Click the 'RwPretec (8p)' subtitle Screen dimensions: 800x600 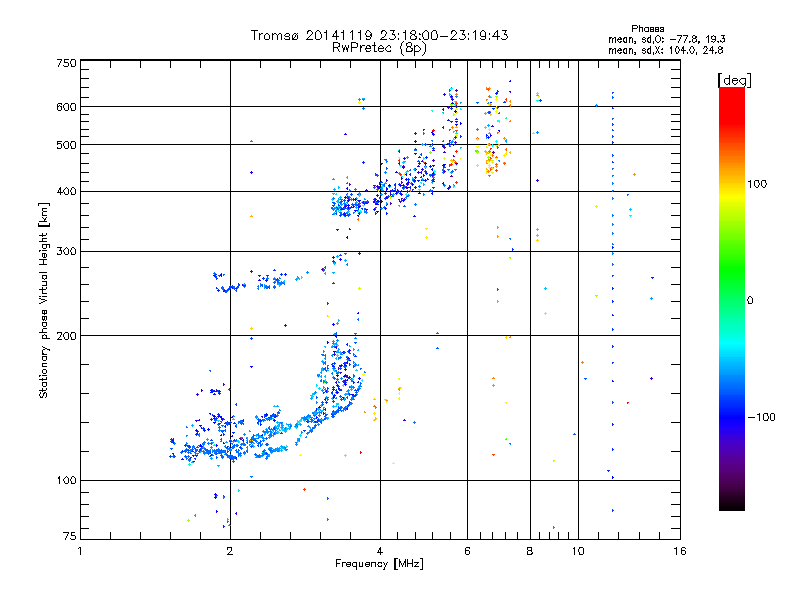tap(379, 48)
